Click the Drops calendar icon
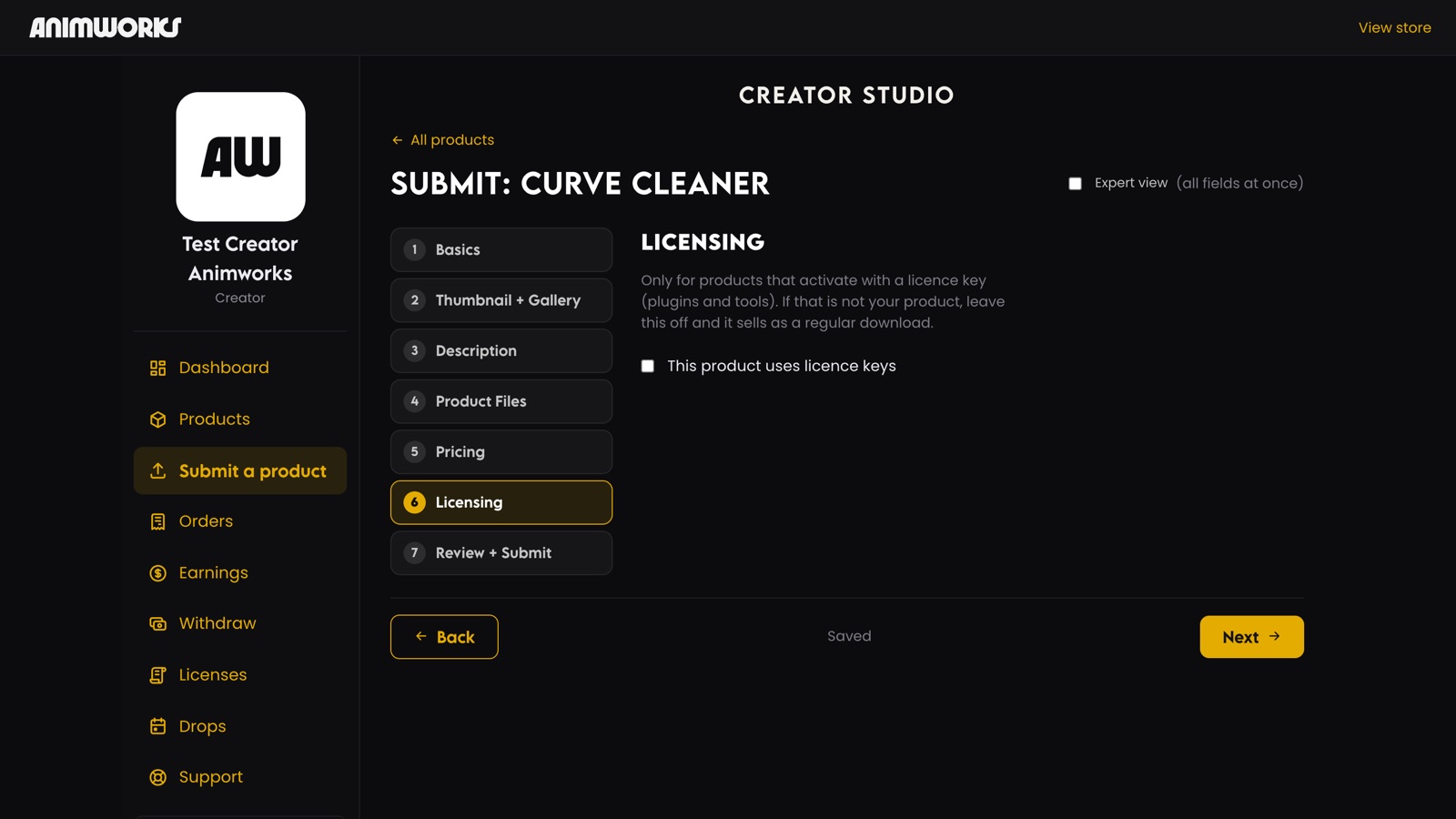Screen dimensions: 1456x819 tap(157, 726)
